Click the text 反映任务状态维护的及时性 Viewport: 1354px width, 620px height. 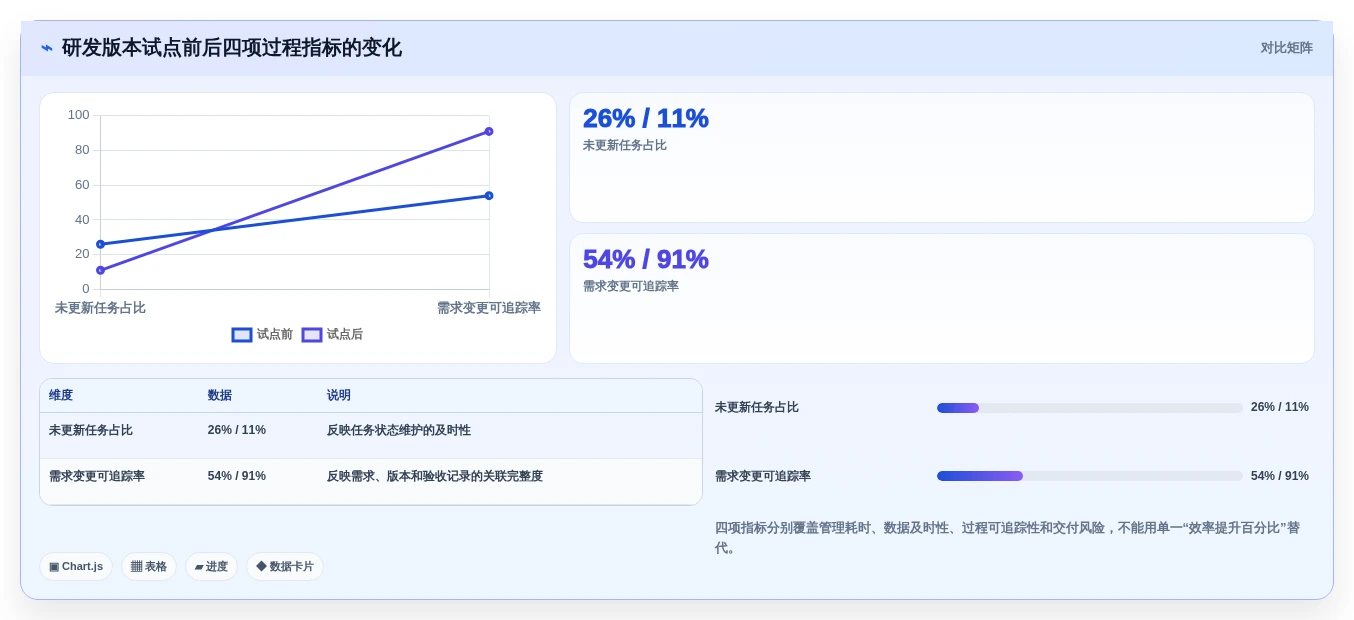399,430
